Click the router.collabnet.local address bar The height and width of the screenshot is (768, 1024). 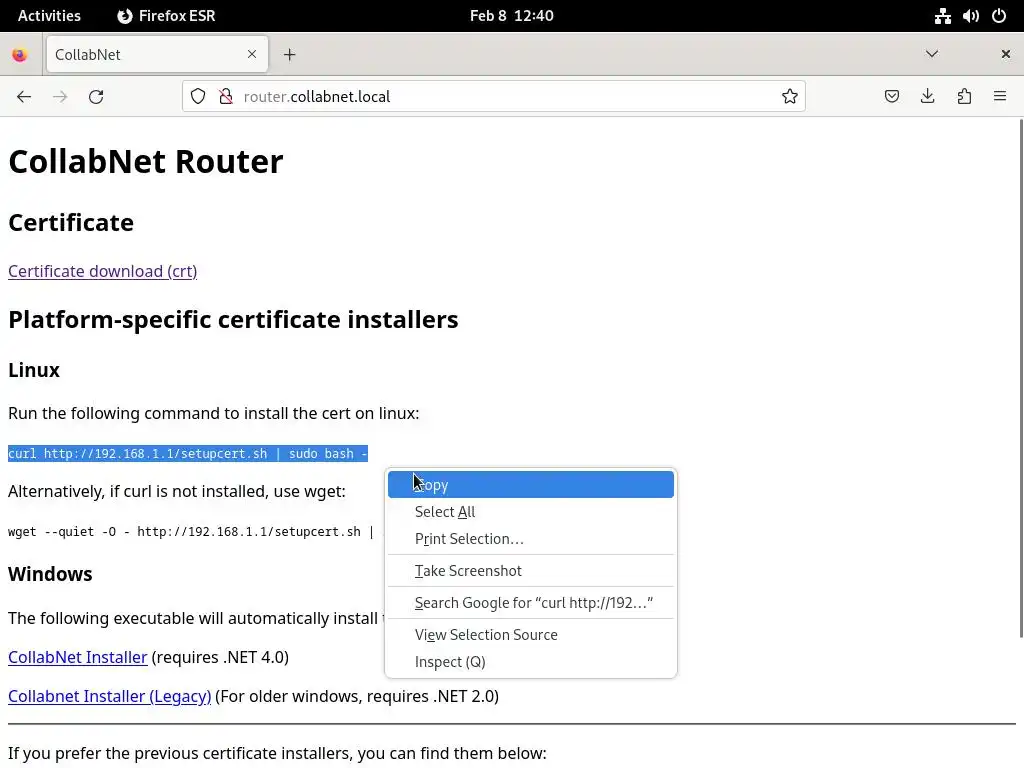coord(493,97)
